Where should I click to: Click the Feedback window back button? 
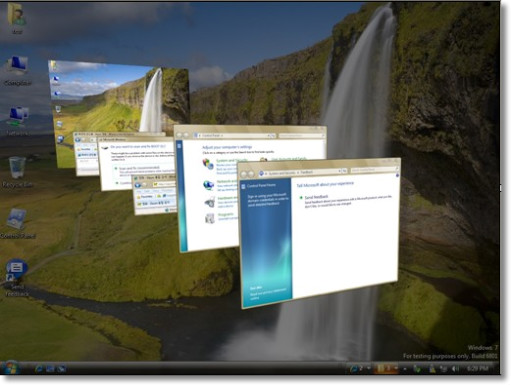click(244, 174)
